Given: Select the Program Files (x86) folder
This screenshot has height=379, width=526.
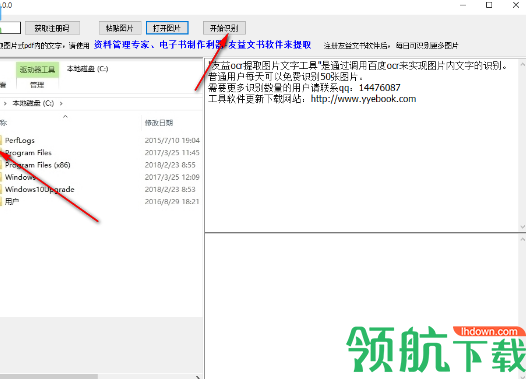Looking at the screenshot, I should (x=38, y=165).
